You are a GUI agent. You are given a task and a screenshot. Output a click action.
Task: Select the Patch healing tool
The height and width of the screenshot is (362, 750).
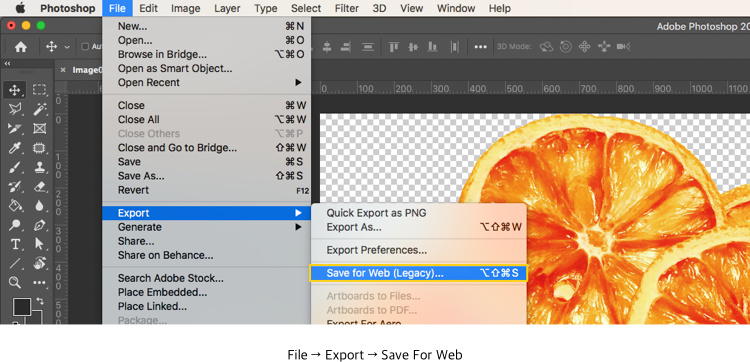coord(39,148)
